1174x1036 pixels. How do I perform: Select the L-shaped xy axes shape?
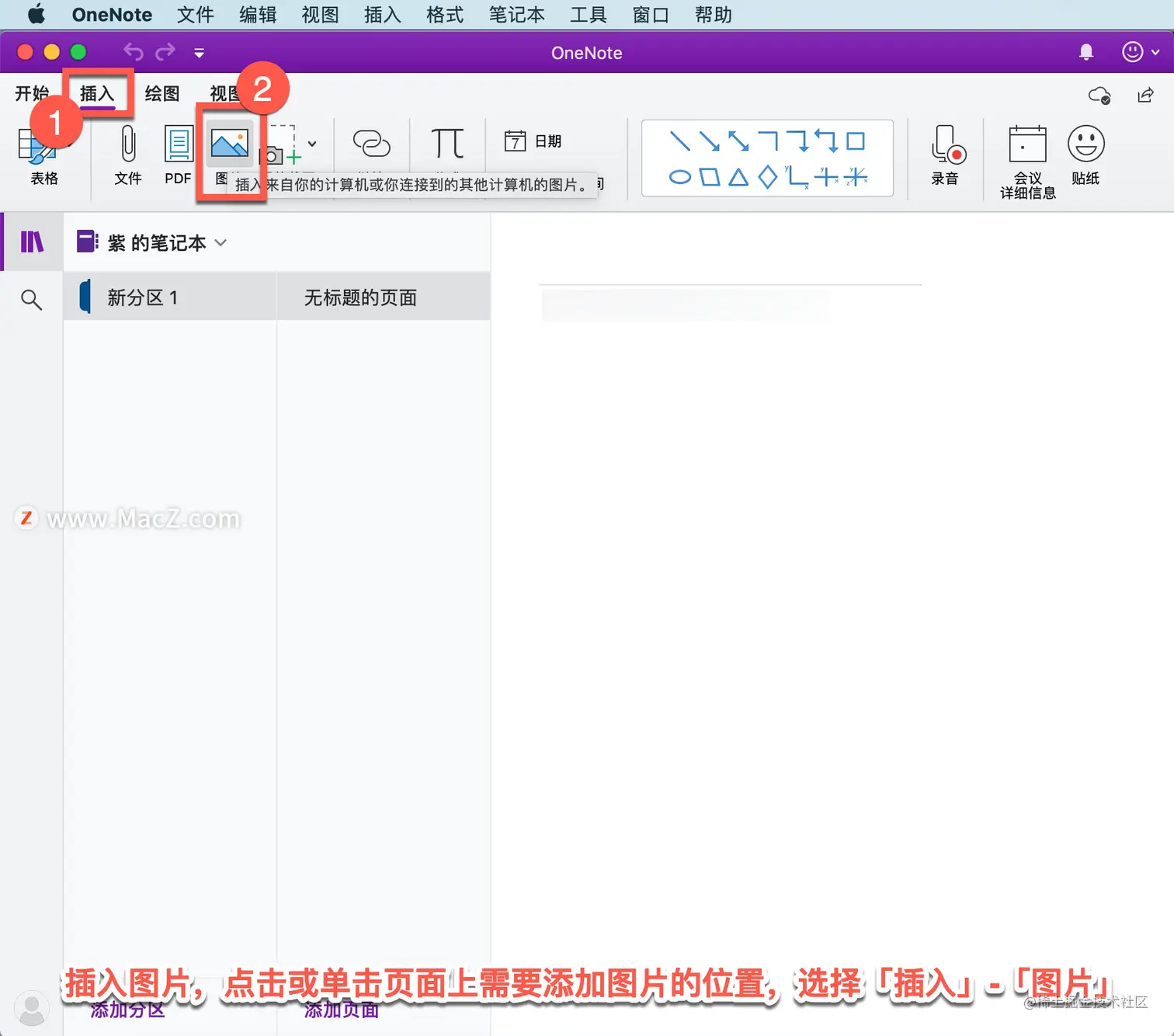point(797,177)
